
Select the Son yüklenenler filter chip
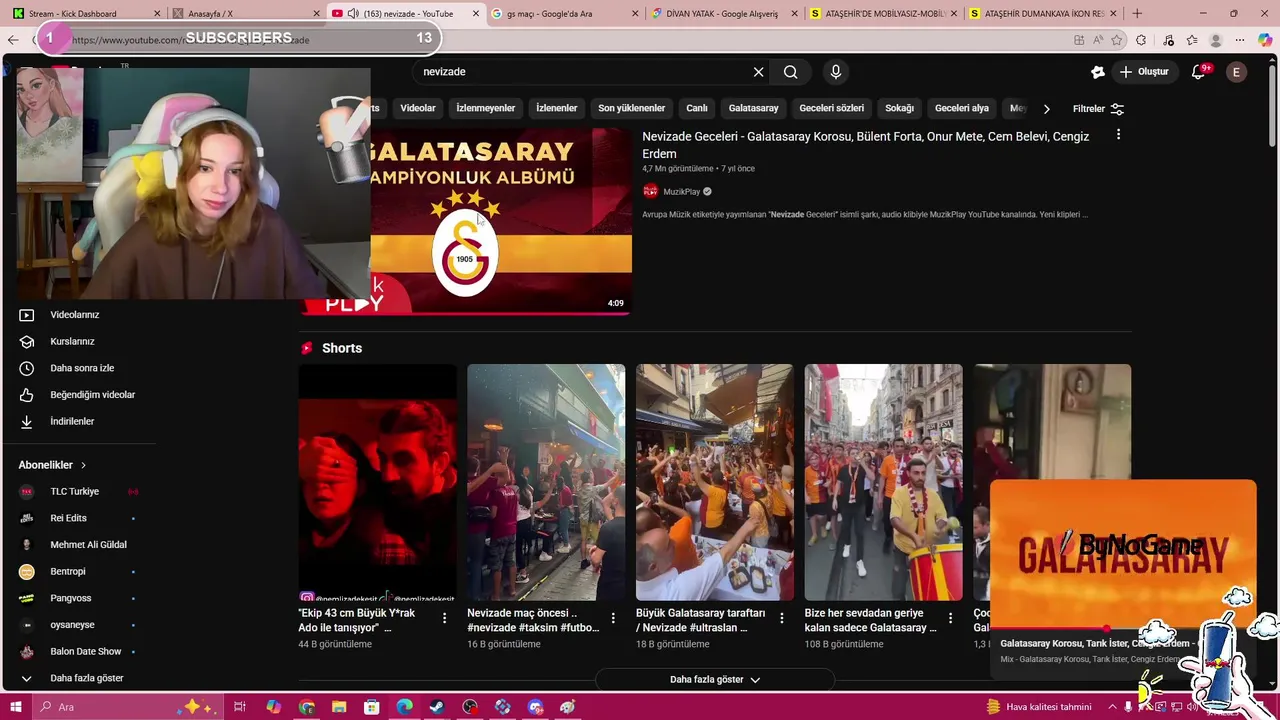coord(631,108)
